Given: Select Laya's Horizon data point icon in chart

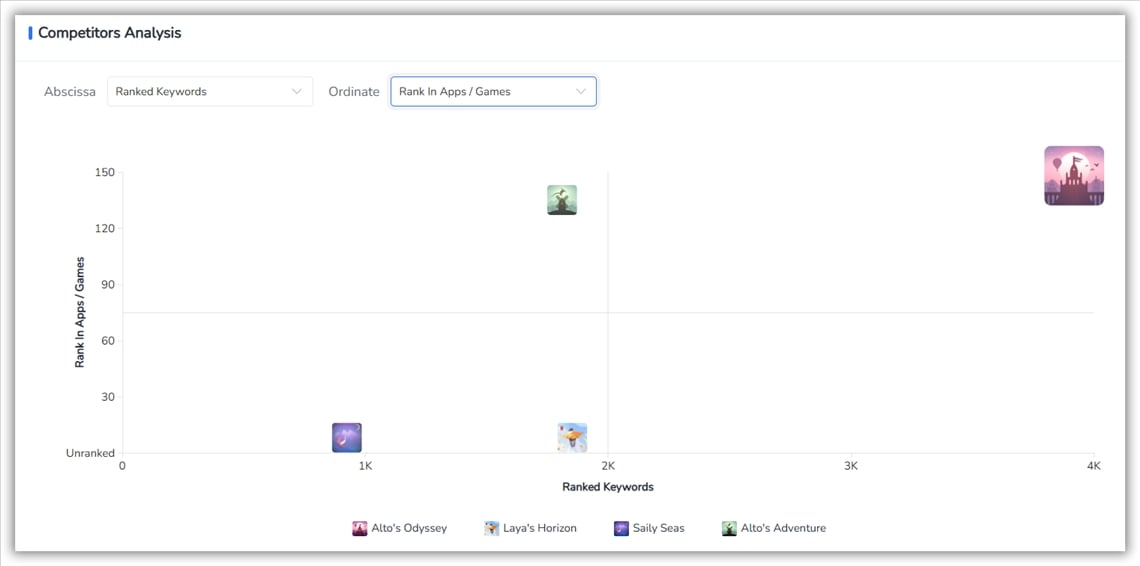Looking at the screenshot, I should pos(572,438).
